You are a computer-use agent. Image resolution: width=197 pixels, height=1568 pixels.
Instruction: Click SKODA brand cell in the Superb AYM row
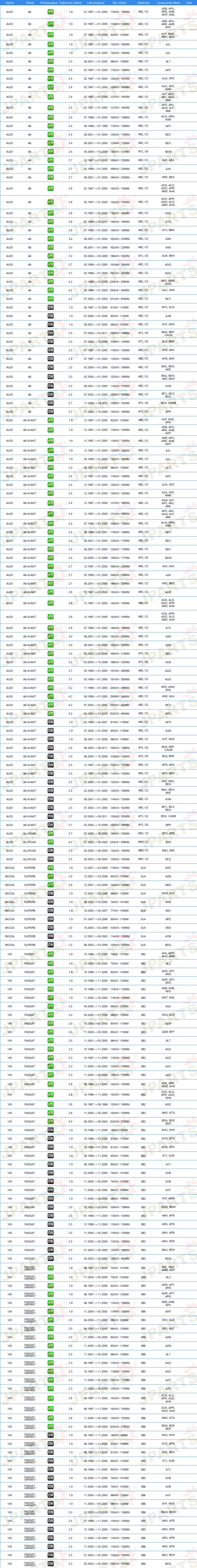[10, 936]
